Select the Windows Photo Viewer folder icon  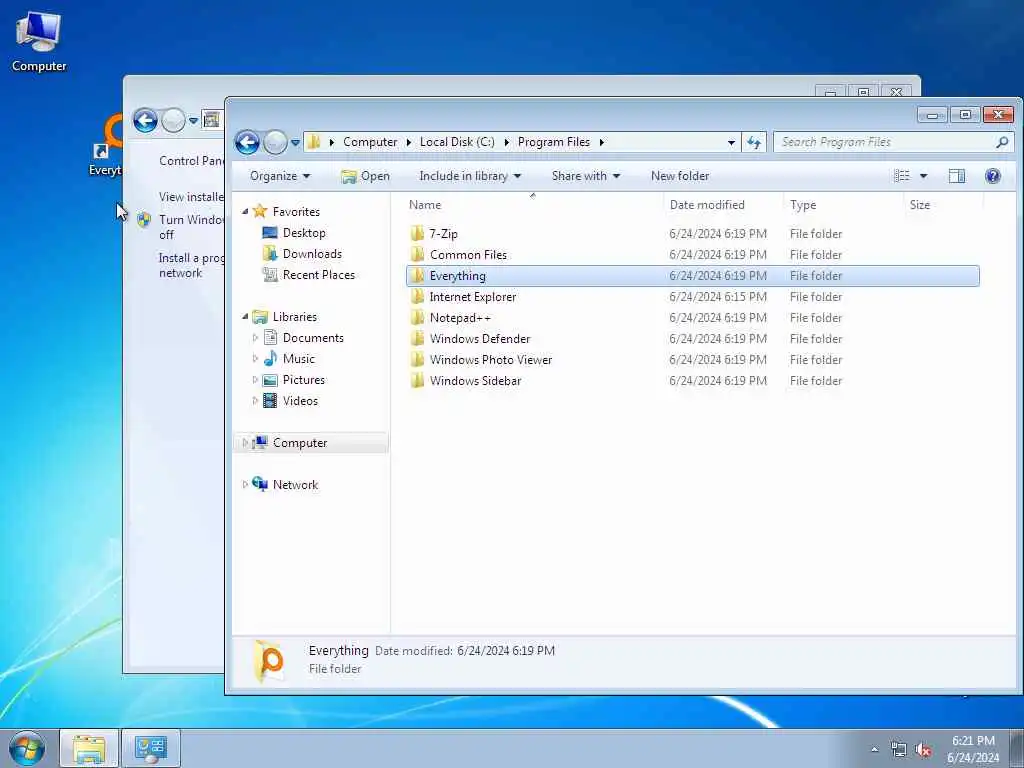click(417, 359)
